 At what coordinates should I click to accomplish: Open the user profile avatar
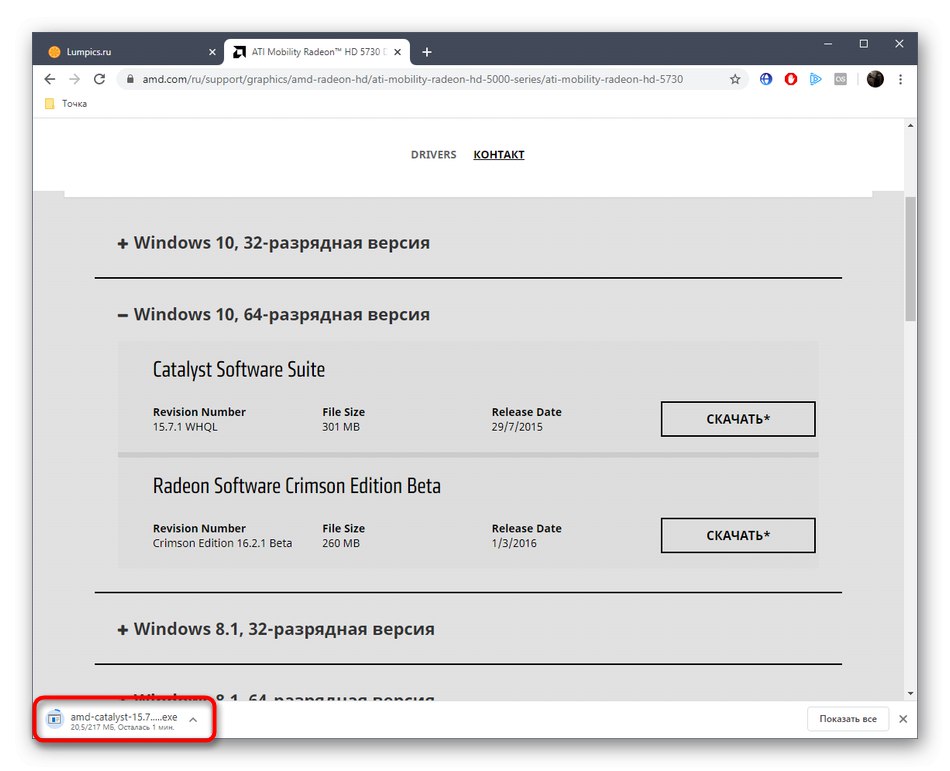(875, 79)
